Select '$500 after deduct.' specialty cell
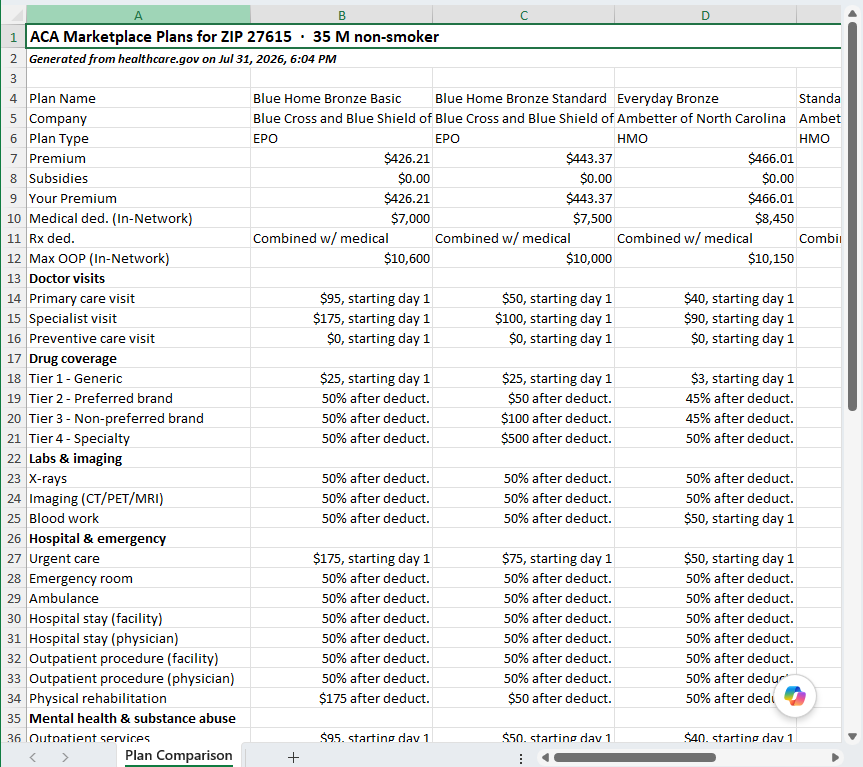This screenshot has height=767, width=863. pos(524,439)
